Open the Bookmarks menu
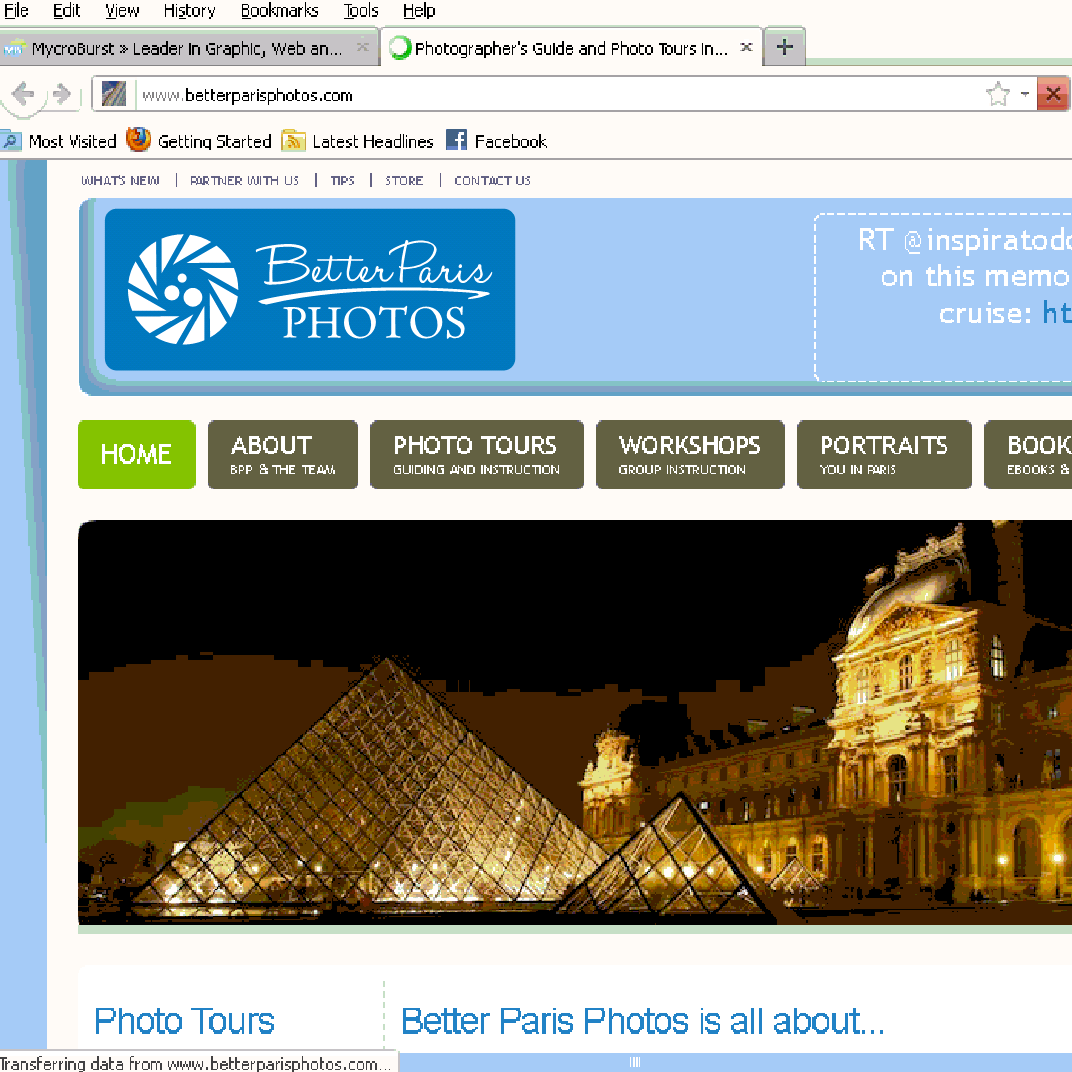This screenshot has height=1072, width=1072. point(279,11)
